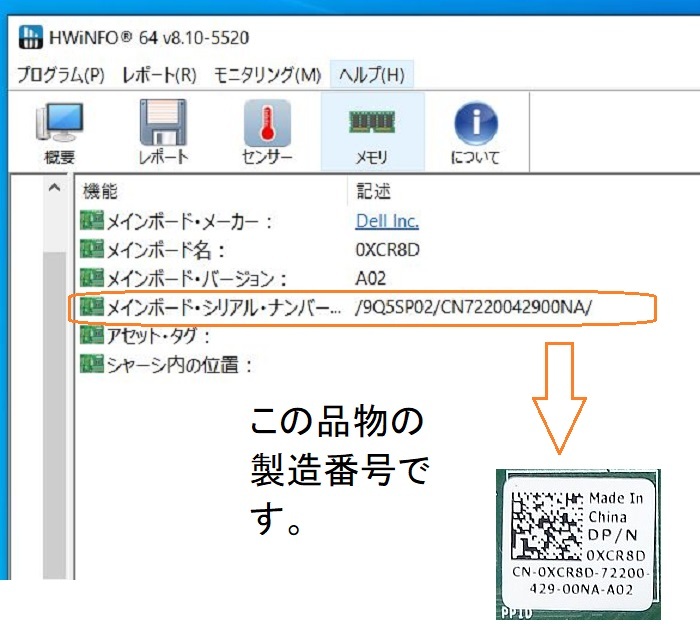Click the シャーシ内の位置 row icon
700x638 pixels.
tap(92, 364)
